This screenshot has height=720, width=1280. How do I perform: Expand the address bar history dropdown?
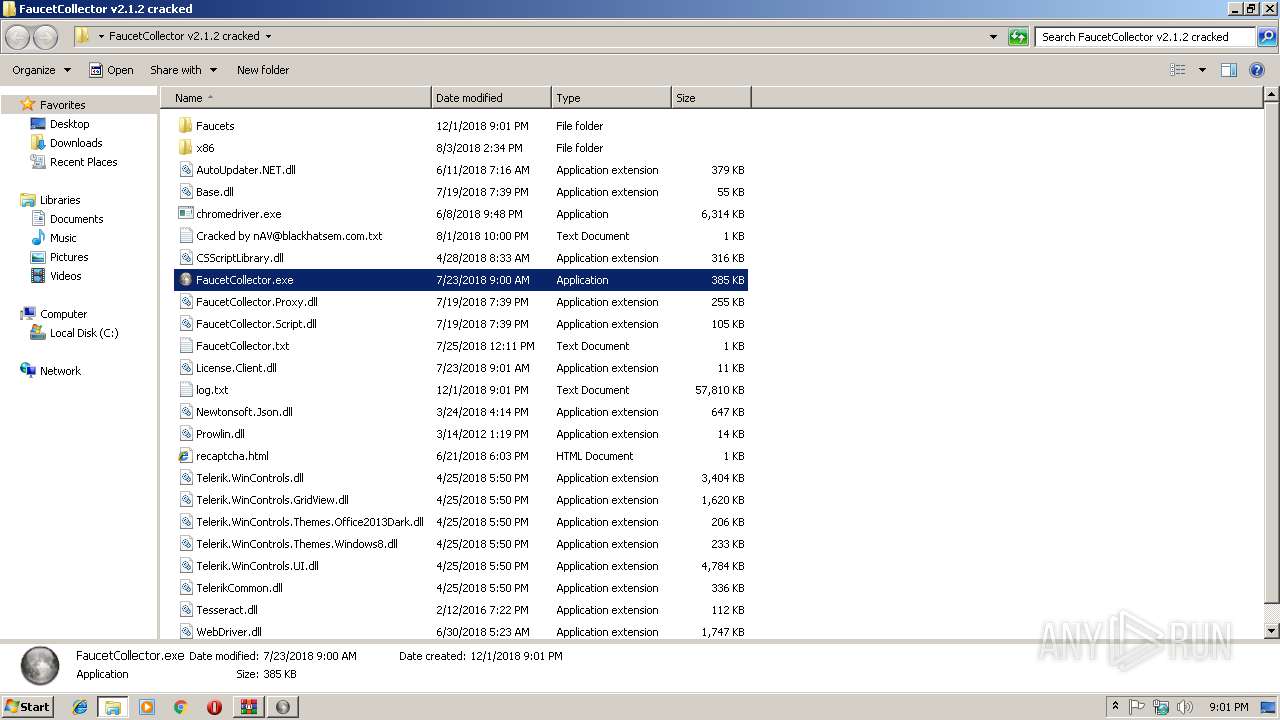coord(993,37)
